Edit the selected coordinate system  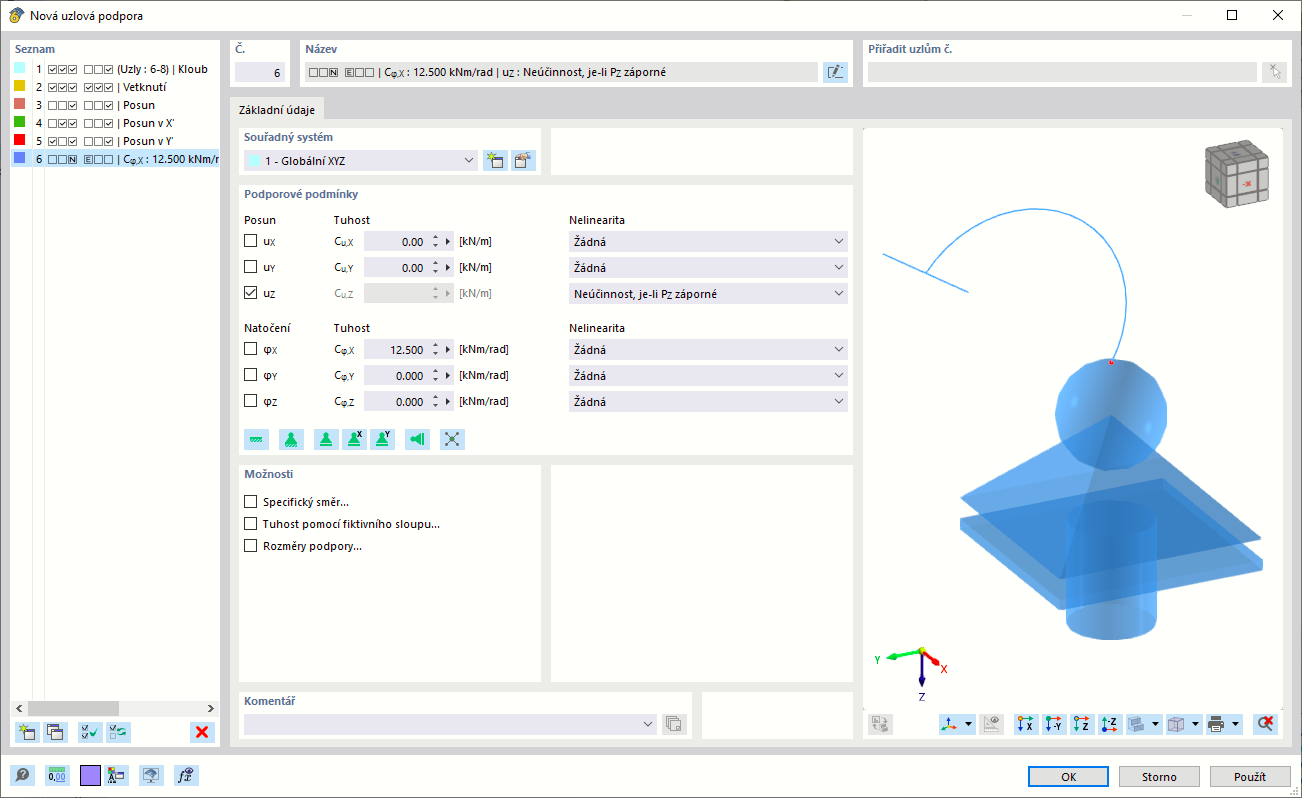(x=523, y=161)
